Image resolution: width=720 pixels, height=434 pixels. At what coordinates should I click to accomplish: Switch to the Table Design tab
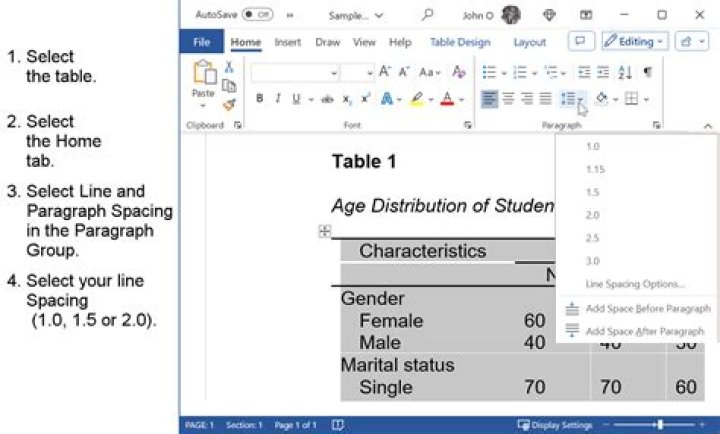[460, 42]
